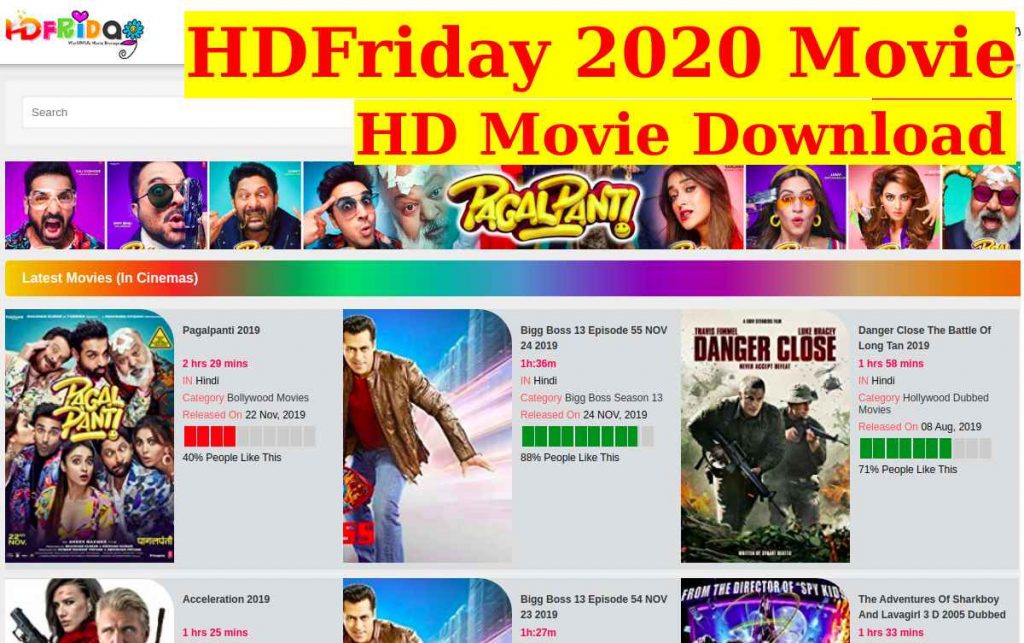Open the Pagalpanti 2019 title link
Screen dimensions: 1024x643
[x=221, y=330]
